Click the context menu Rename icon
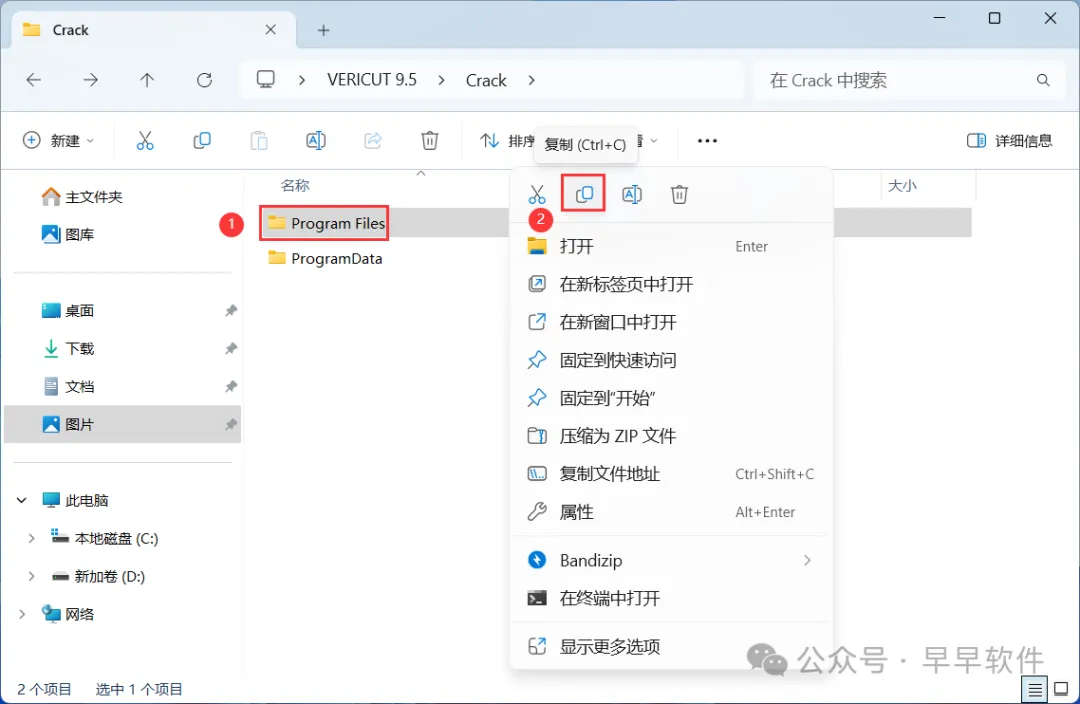The image size is (1080, 704). click(x=632, y=194)
